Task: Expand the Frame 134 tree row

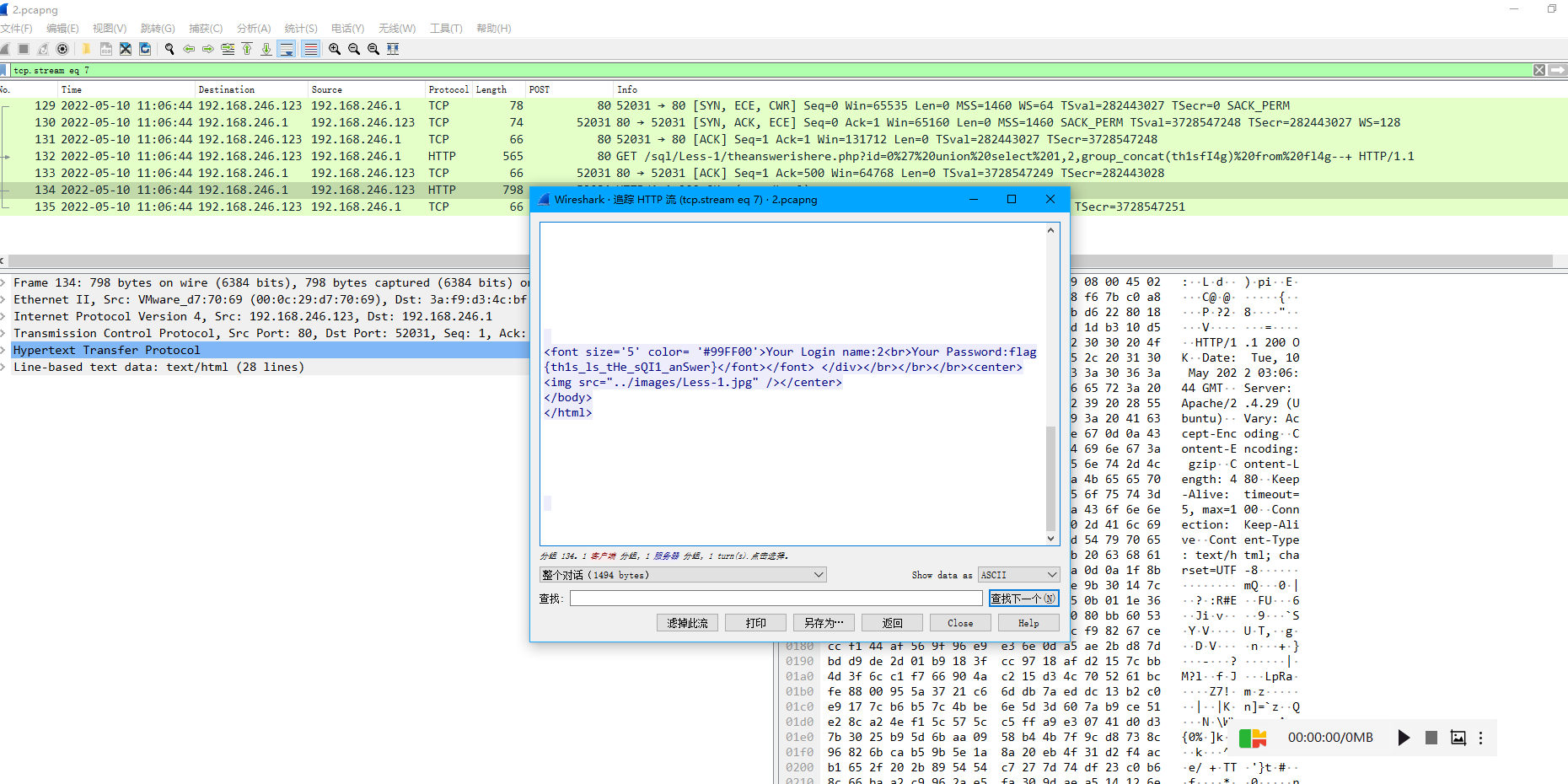Action: pos(4,283)
